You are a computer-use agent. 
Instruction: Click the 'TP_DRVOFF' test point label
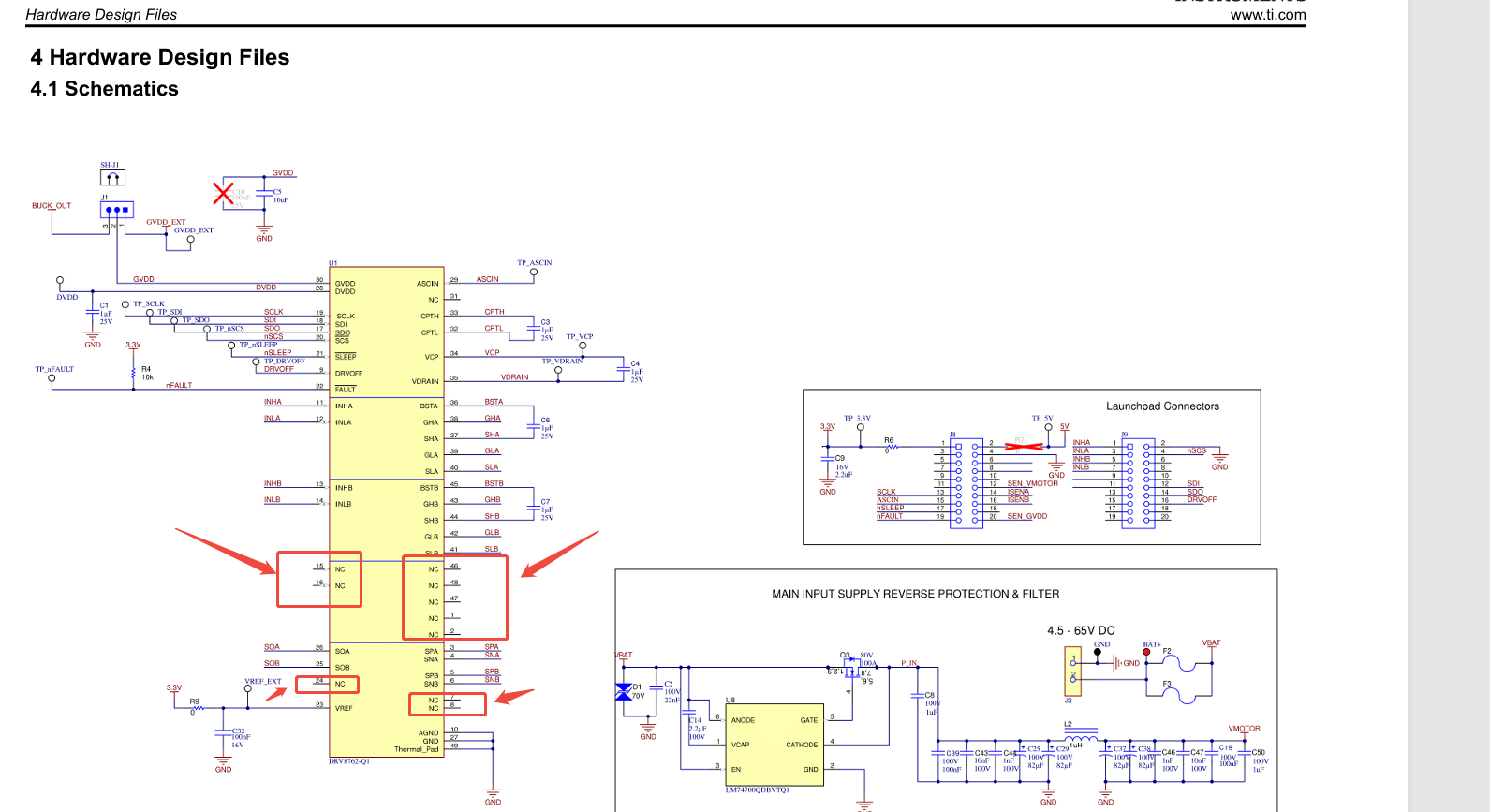pyautogui.click(x=284, y=361)
